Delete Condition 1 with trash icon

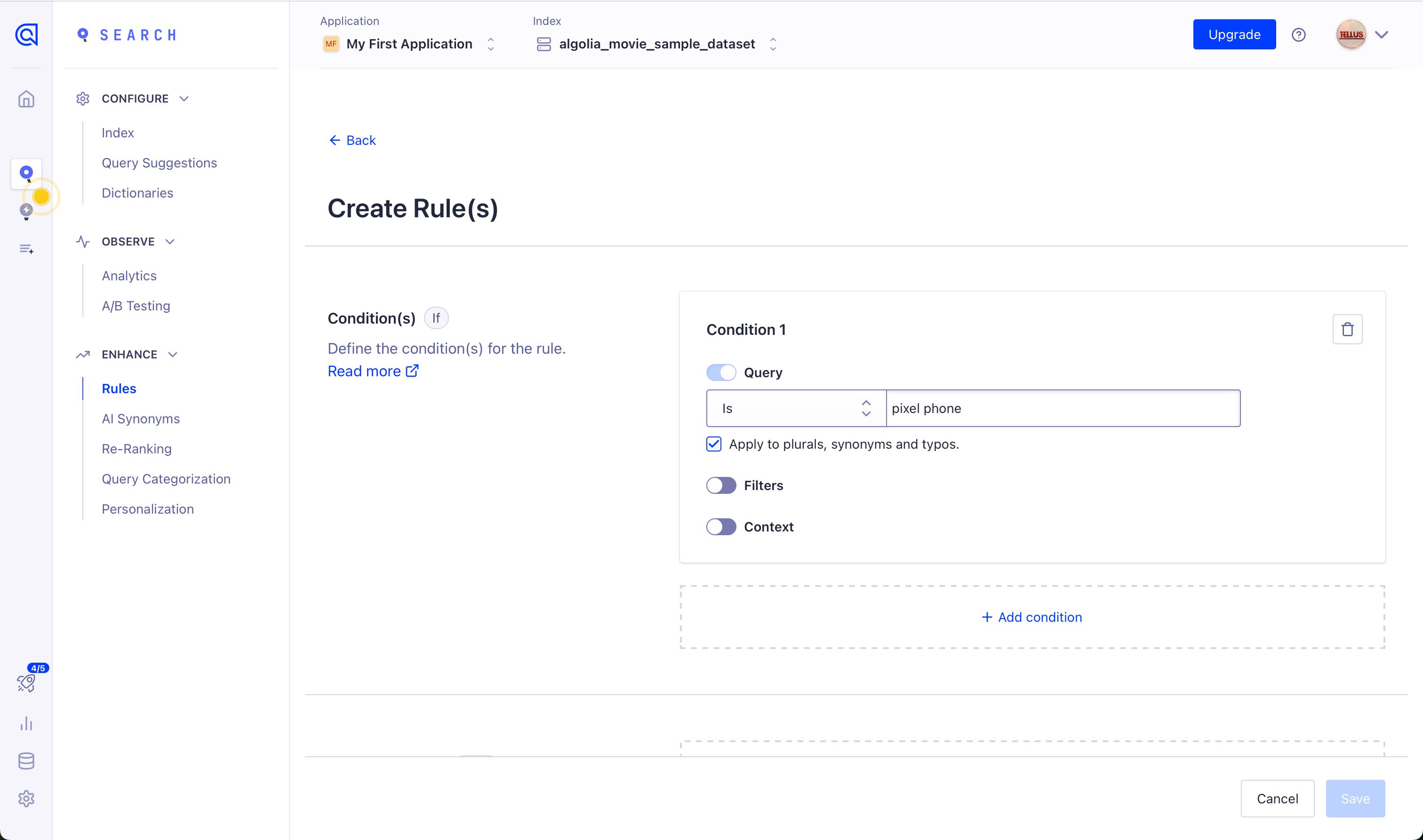pos(1347,329)
